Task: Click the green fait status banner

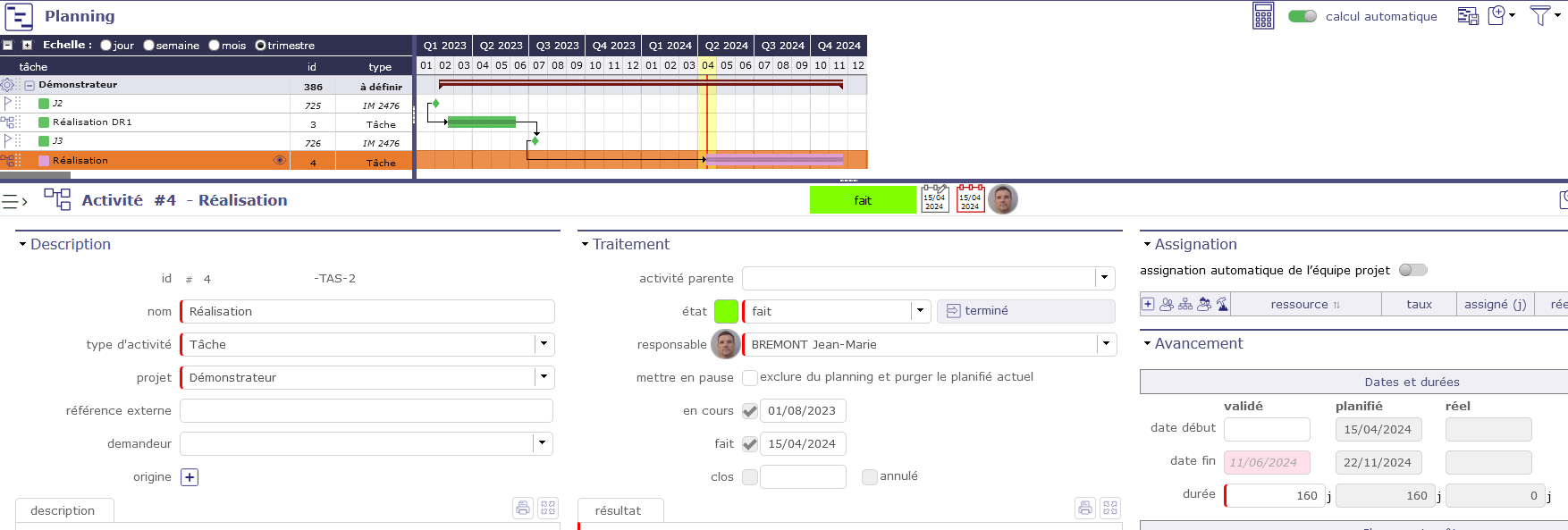Action: [863, 200]
